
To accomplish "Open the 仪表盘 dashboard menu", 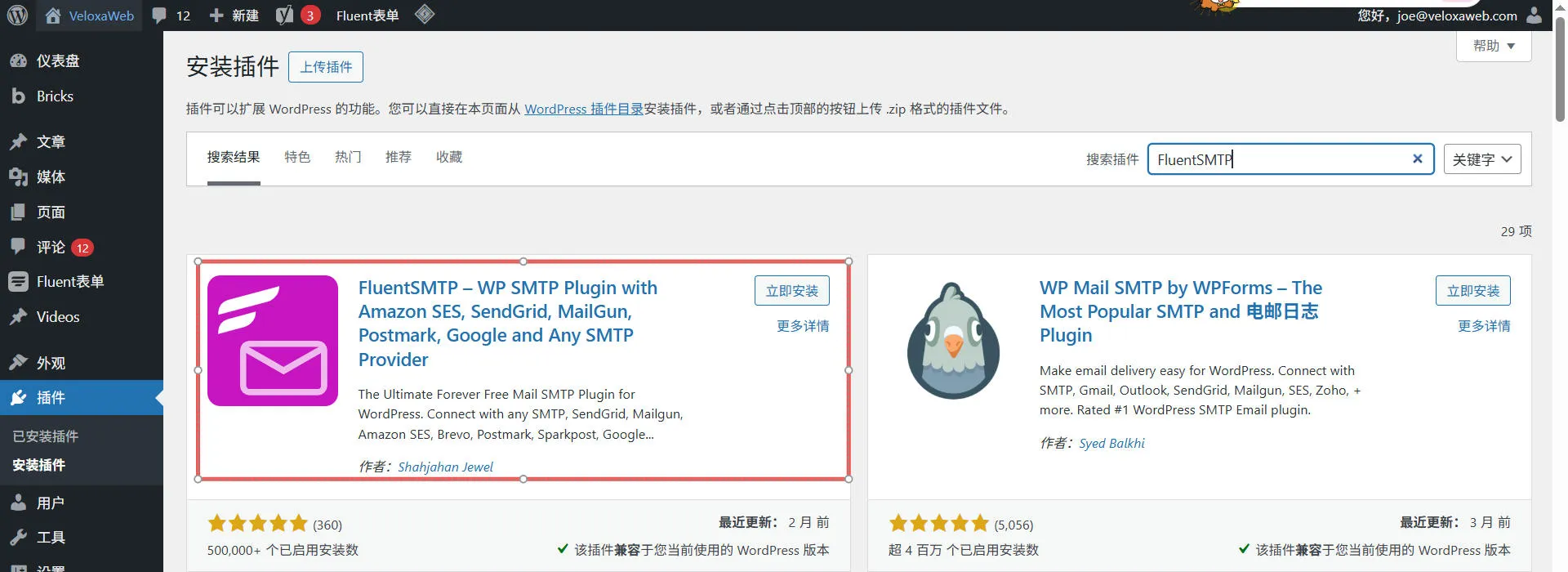I will point(57,61).
